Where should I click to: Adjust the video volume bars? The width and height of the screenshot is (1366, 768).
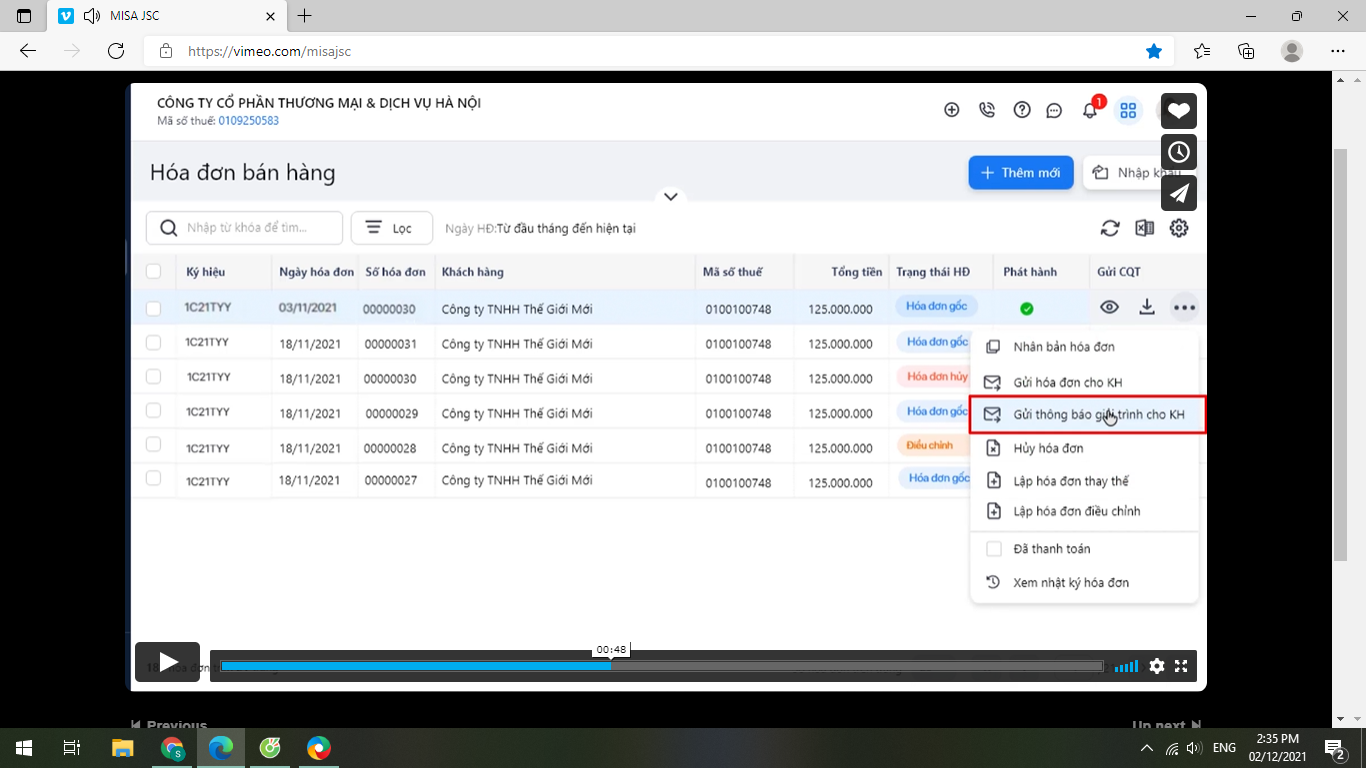pyautogui.click(x=1126, y=666)
